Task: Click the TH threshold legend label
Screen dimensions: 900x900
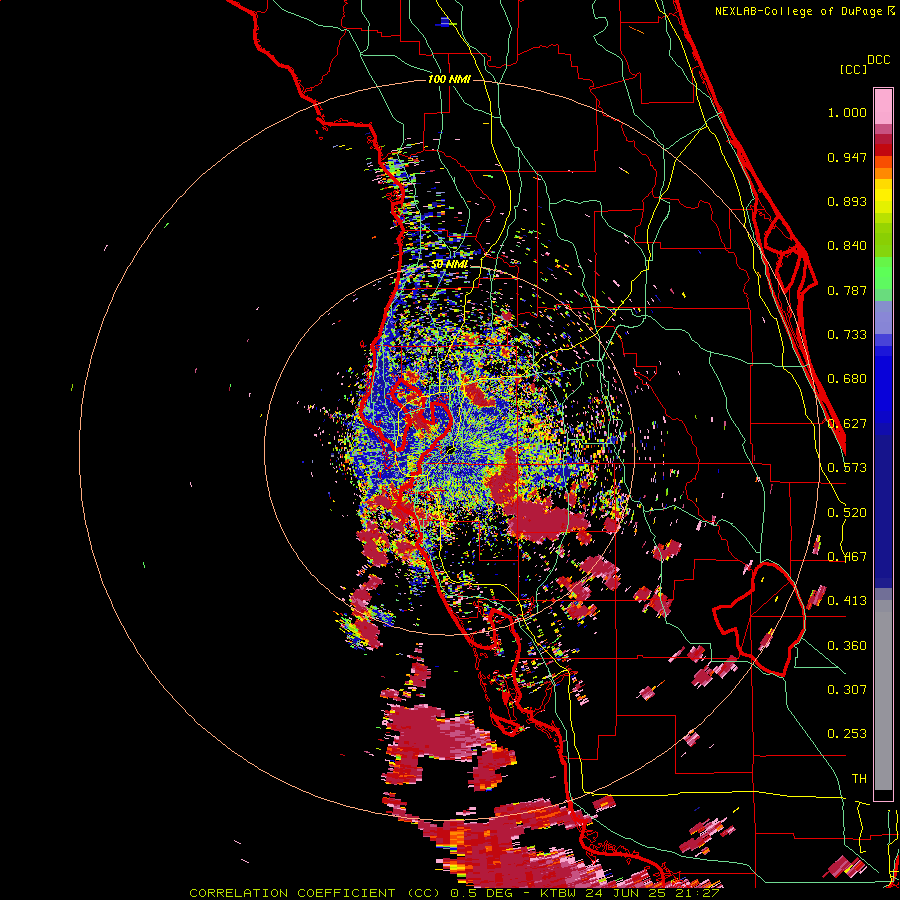Action: click(859, 779)
